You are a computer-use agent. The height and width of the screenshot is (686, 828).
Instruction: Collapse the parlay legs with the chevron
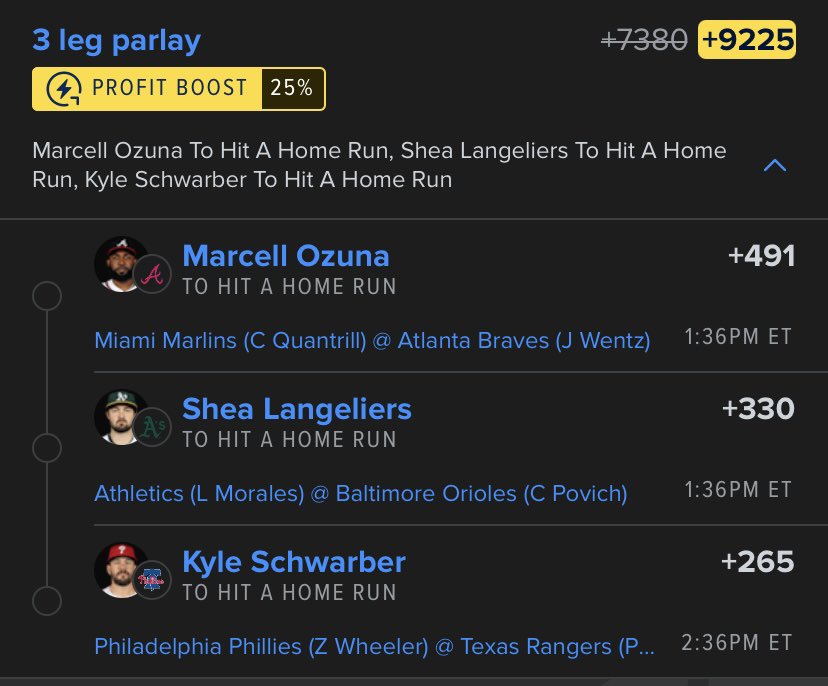coord(775,166)
